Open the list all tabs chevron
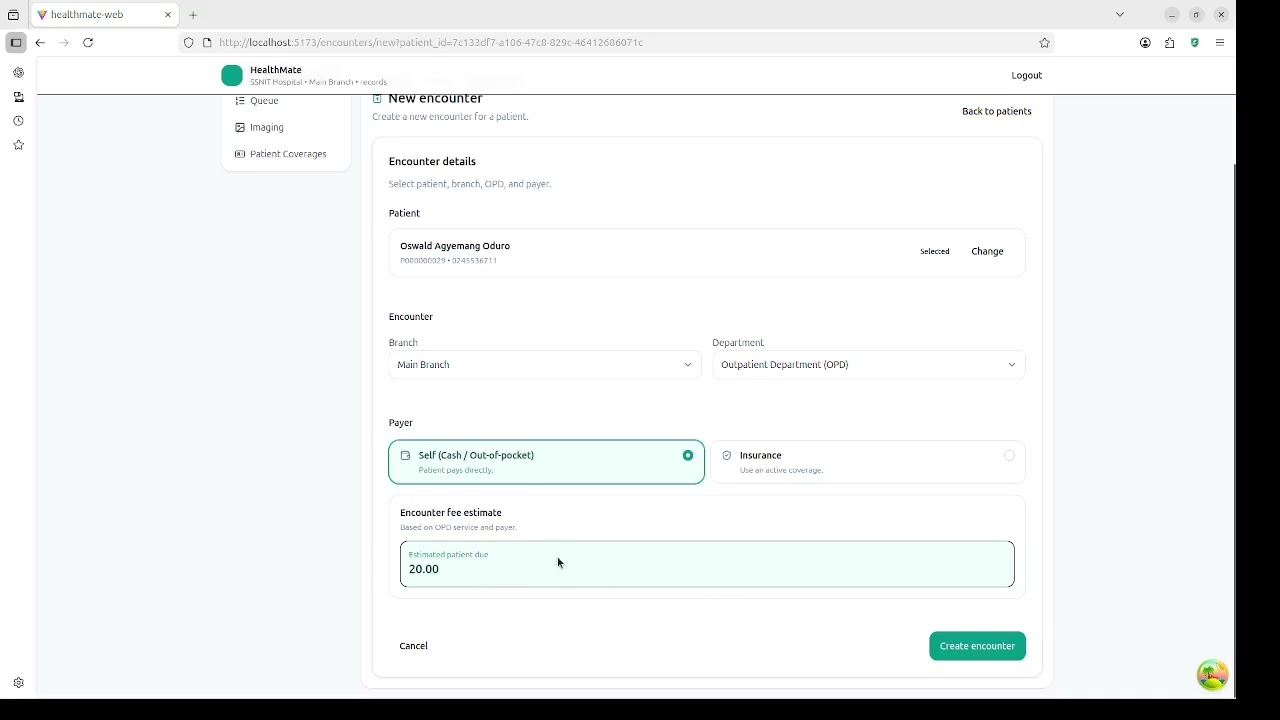 (1120, 15)
